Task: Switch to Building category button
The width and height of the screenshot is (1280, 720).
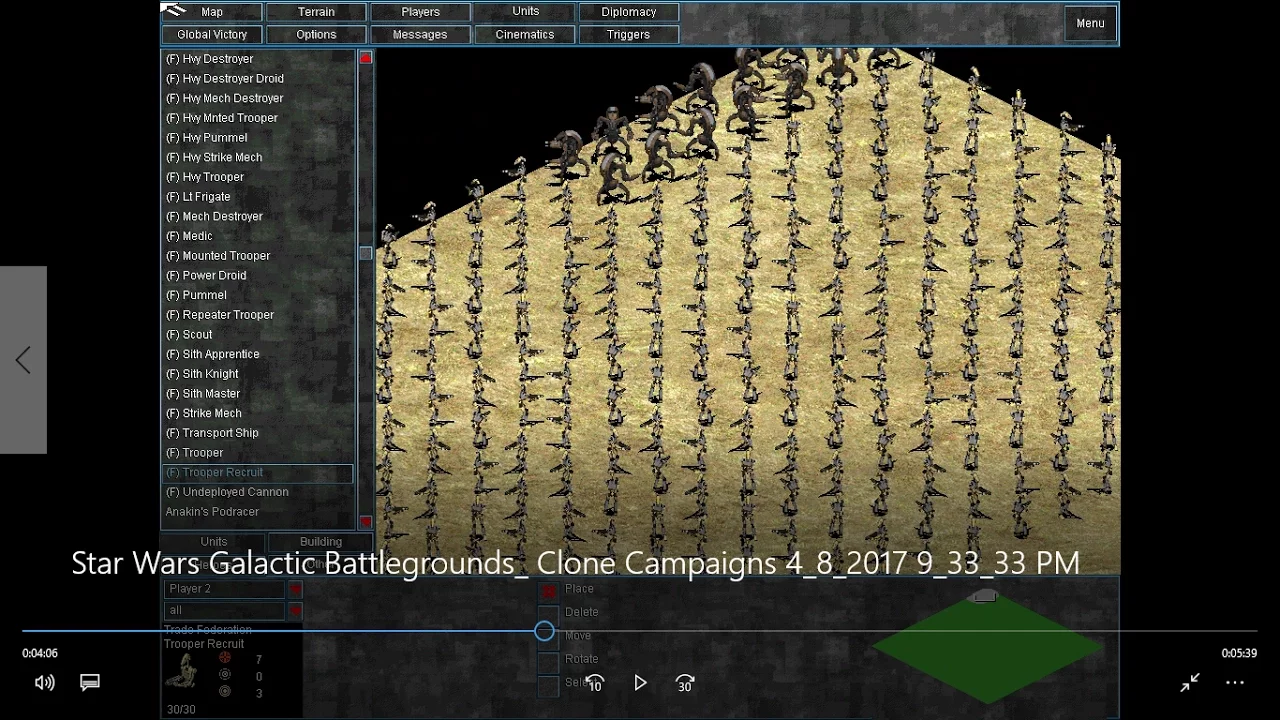Action: coord(321,542)
